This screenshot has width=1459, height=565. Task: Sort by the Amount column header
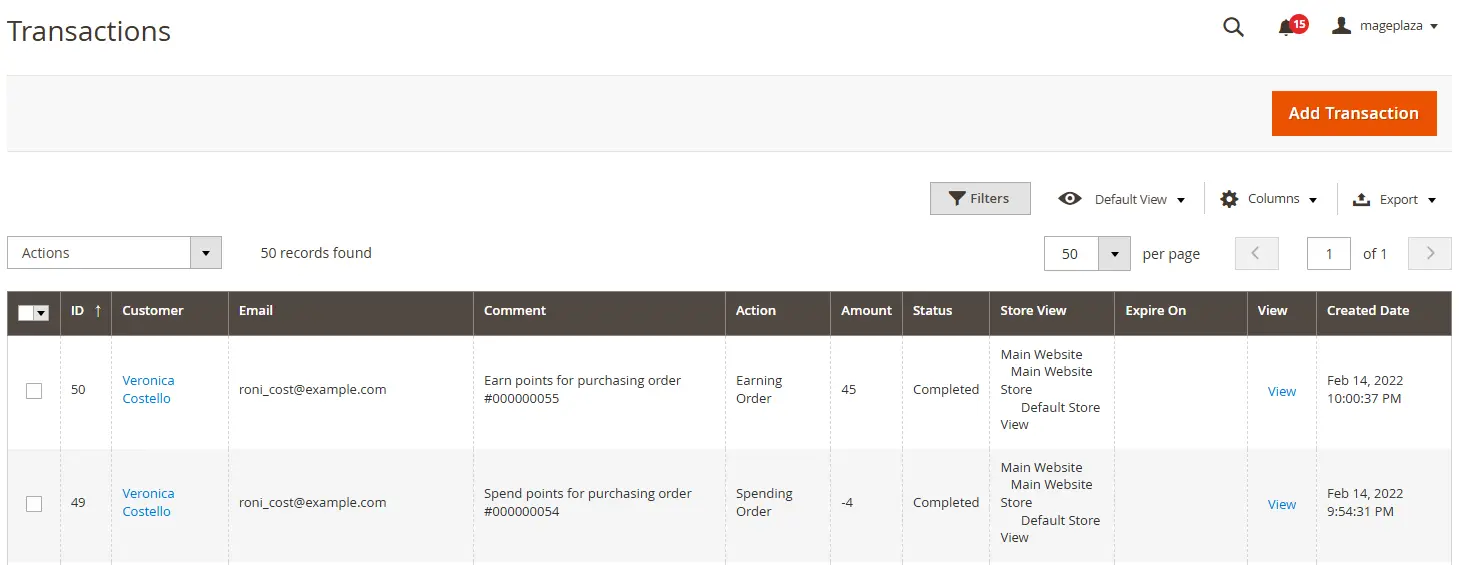(x=866, y=311)
